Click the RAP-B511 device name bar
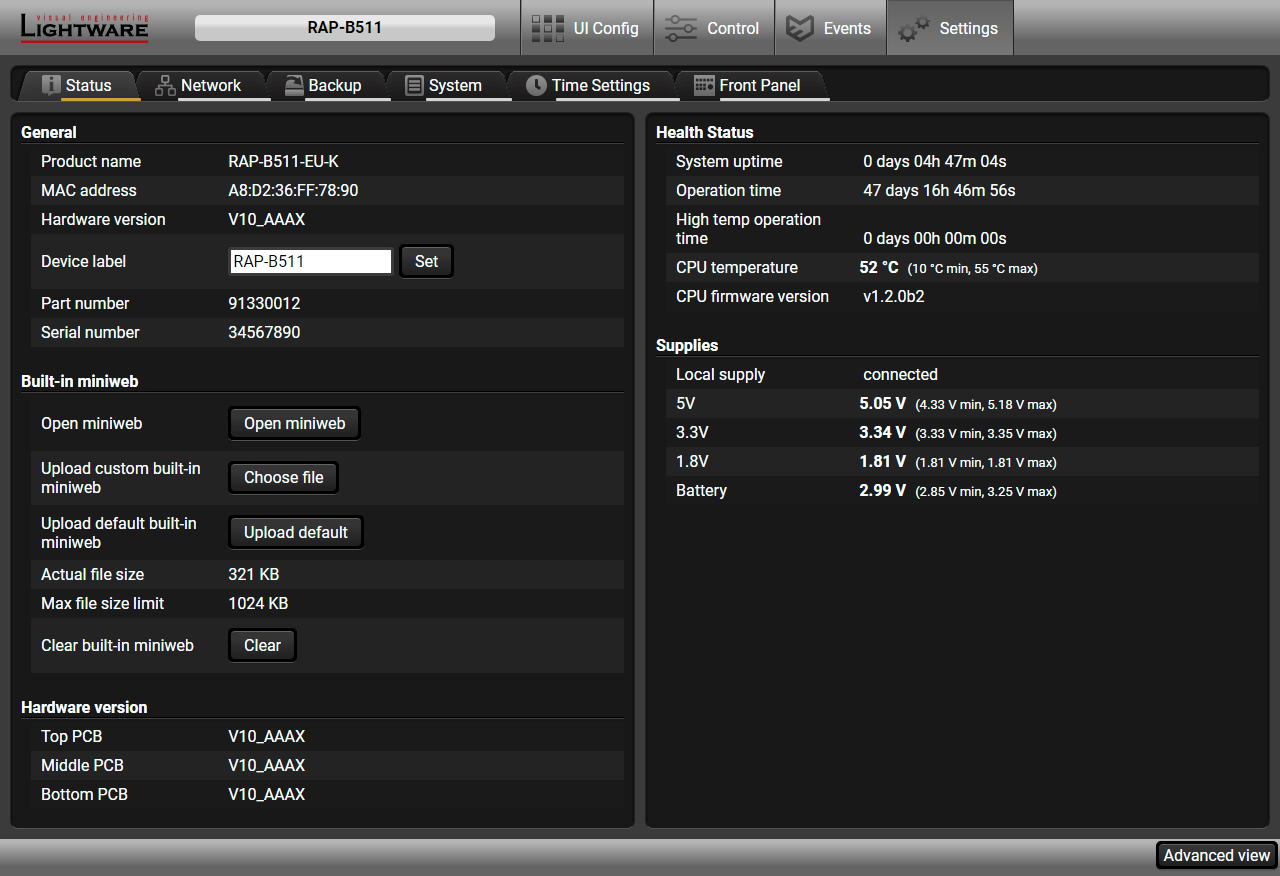Screen dimensions: 1280x876 pyautogui.click(x=344, y=28)
